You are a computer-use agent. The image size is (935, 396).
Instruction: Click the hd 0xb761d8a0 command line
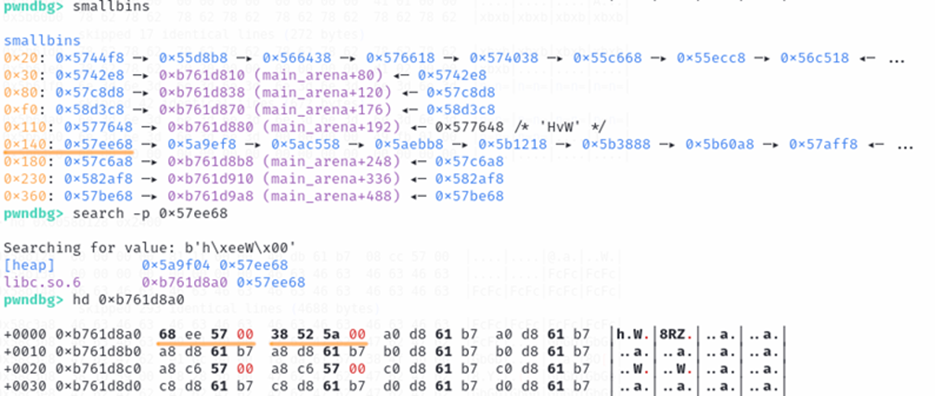(x=128, y=299)
